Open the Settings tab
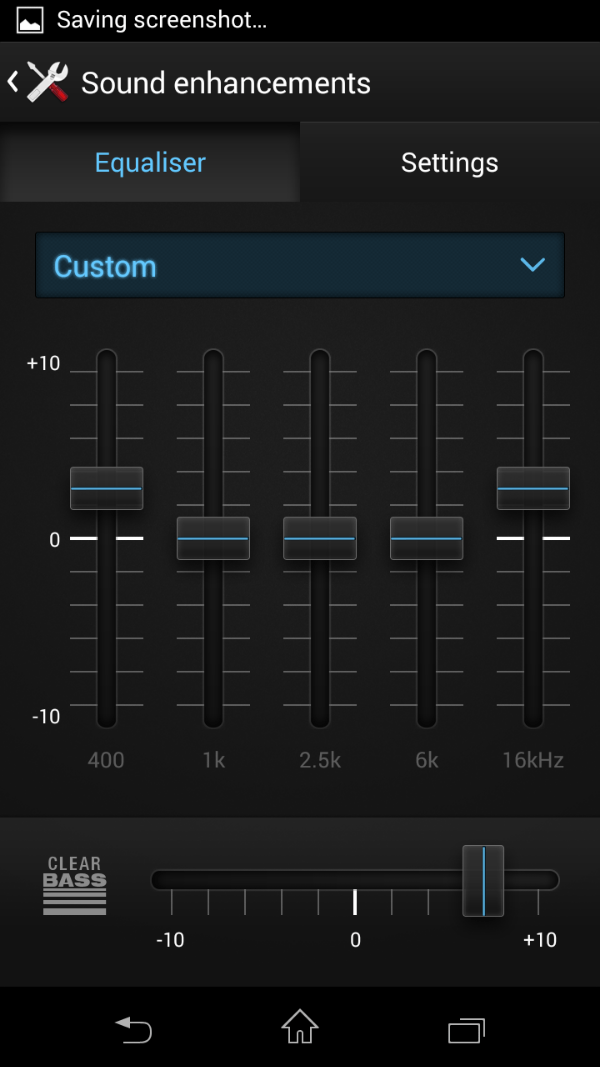 449,163
